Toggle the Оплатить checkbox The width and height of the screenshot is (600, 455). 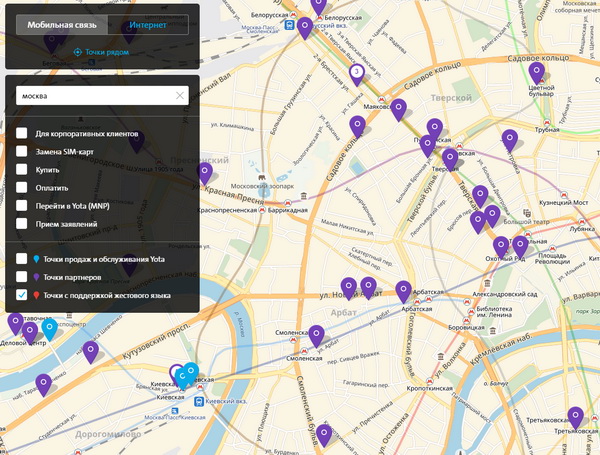22,187
